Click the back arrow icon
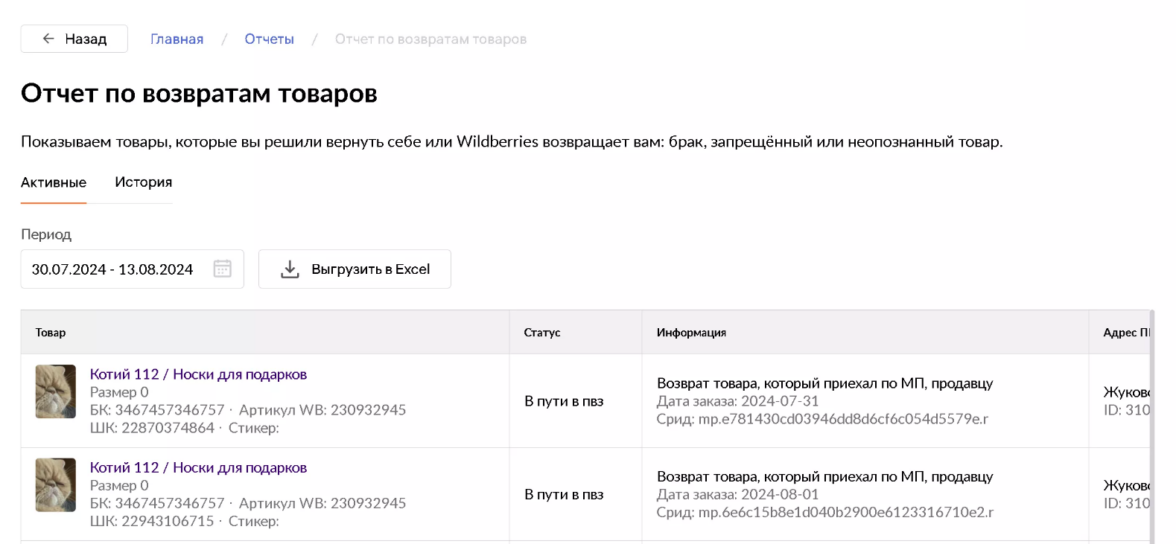The height and width of the screenshot is (544, 1176). point(49,39)
